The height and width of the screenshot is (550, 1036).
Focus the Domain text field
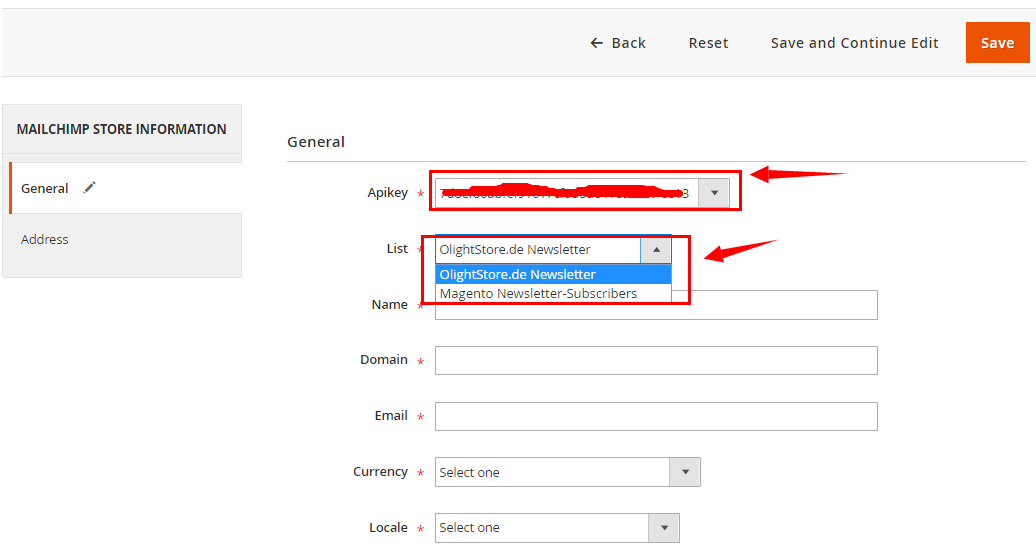coord(656,360)
